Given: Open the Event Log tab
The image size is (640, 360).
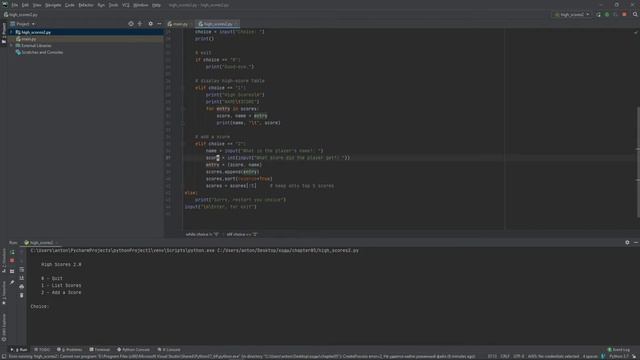Looking at the screenshot, I should coord(619,350).
